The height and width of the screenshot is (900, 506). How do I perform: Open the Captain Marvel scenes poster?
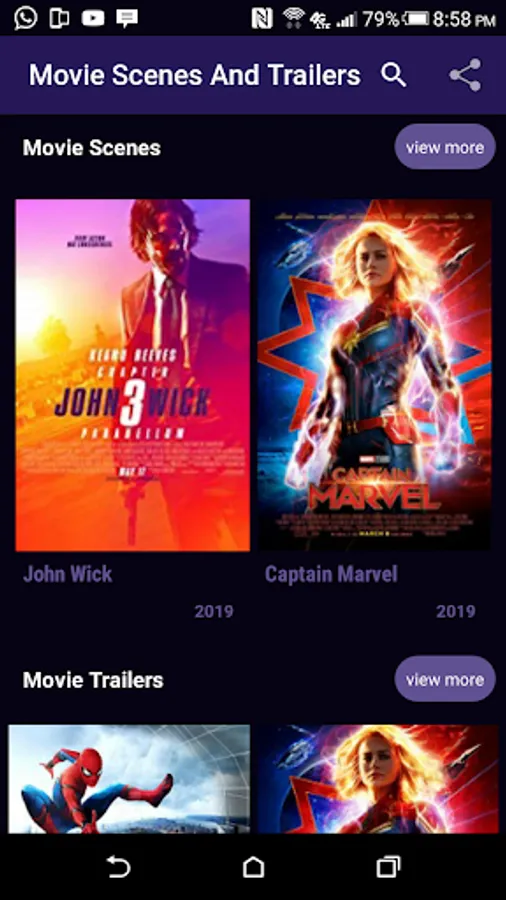tap(374, 375)
